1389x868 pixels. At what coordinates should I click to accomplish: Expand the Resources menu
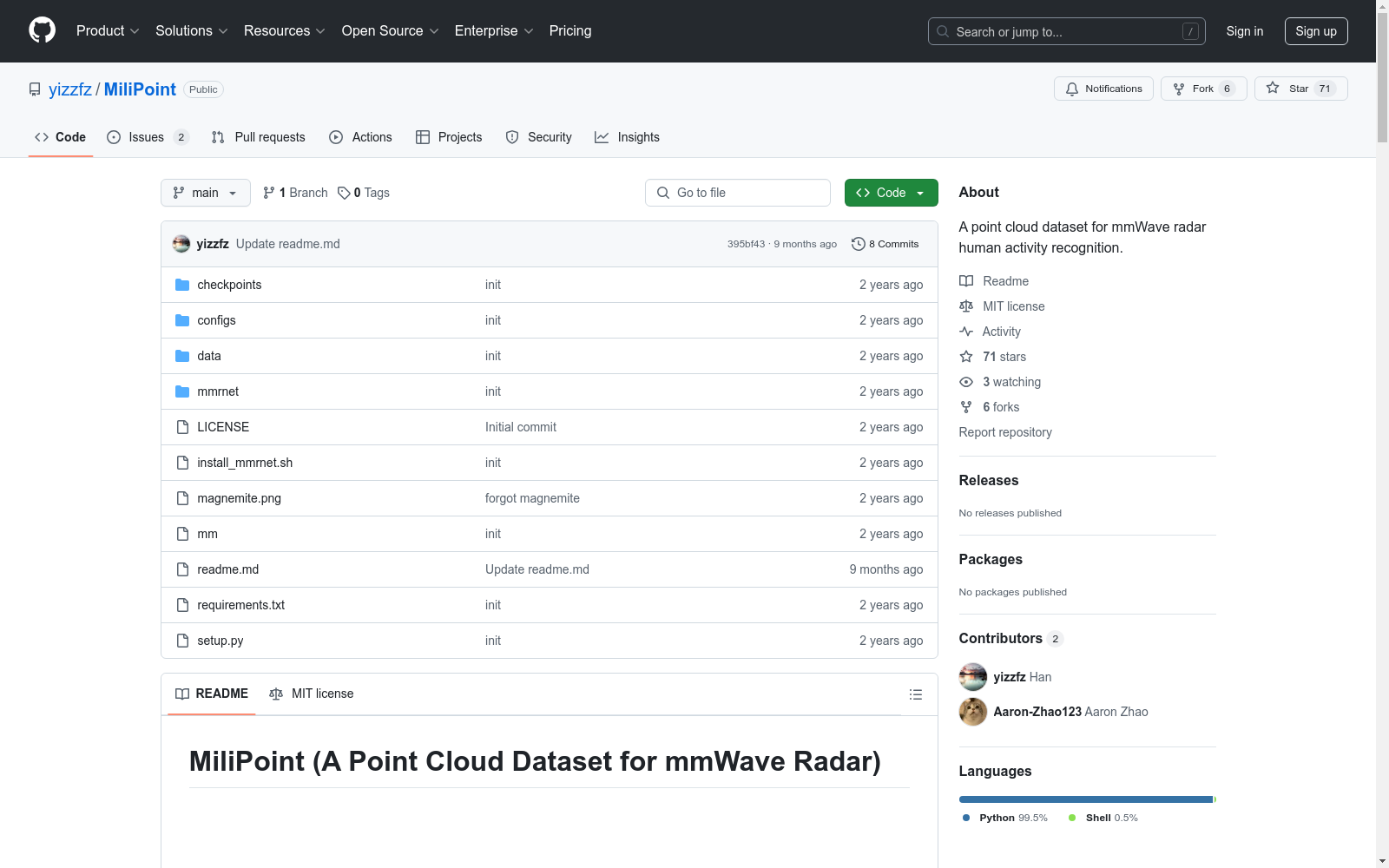point(285,30)
